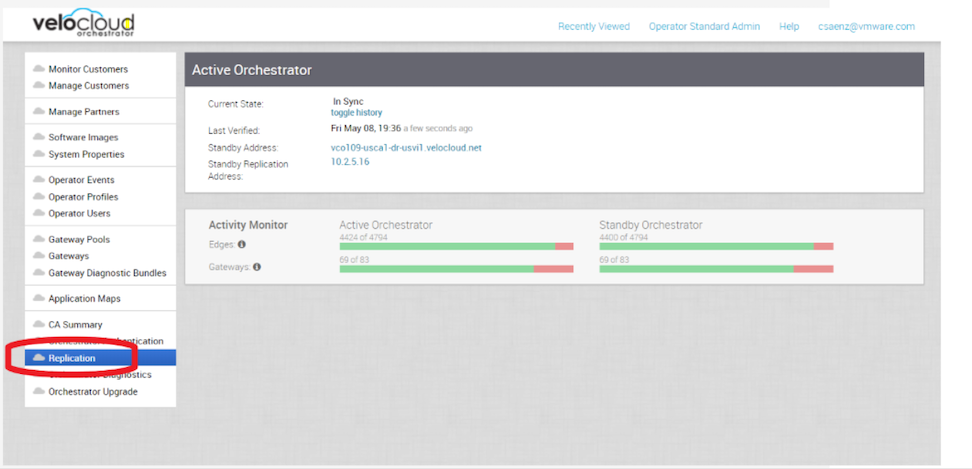Open the Recently Viewed dropdown

[594, 27]
